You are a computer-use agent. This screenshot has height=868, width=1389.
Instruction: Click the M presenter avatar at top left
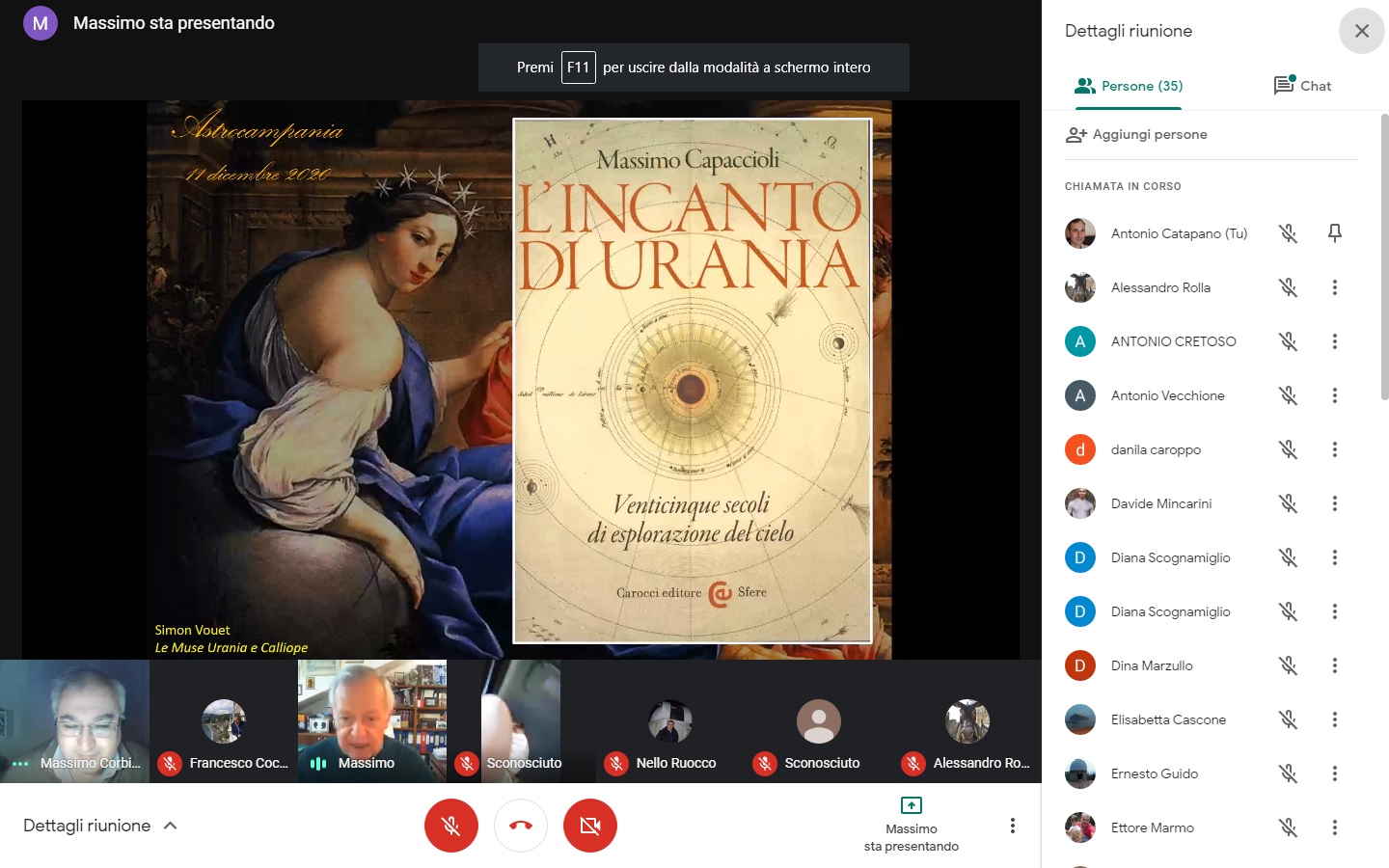click(x=41, y=23)
